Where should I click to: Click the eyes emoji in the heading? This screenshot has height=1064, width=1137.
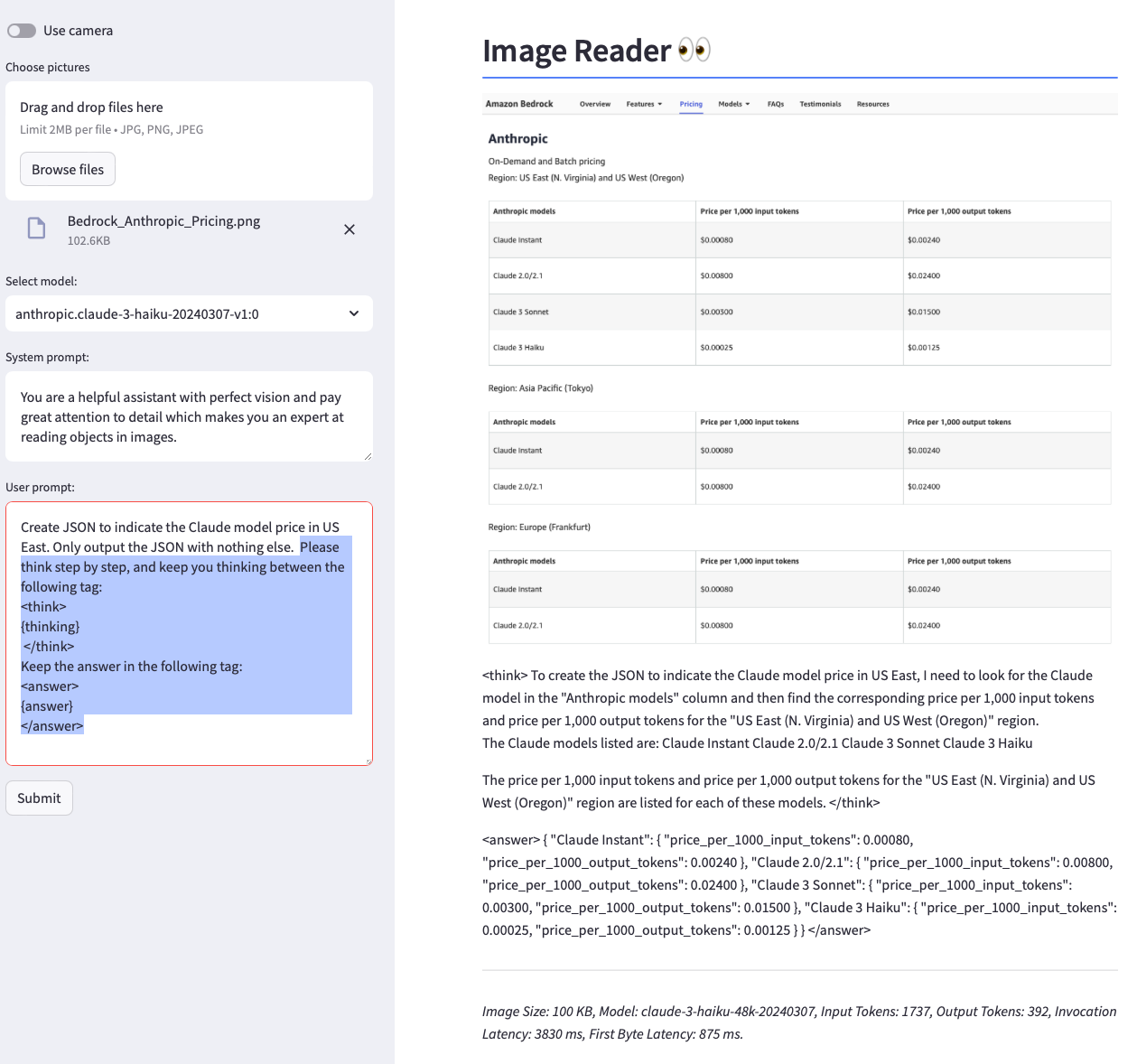pos(694,50)
